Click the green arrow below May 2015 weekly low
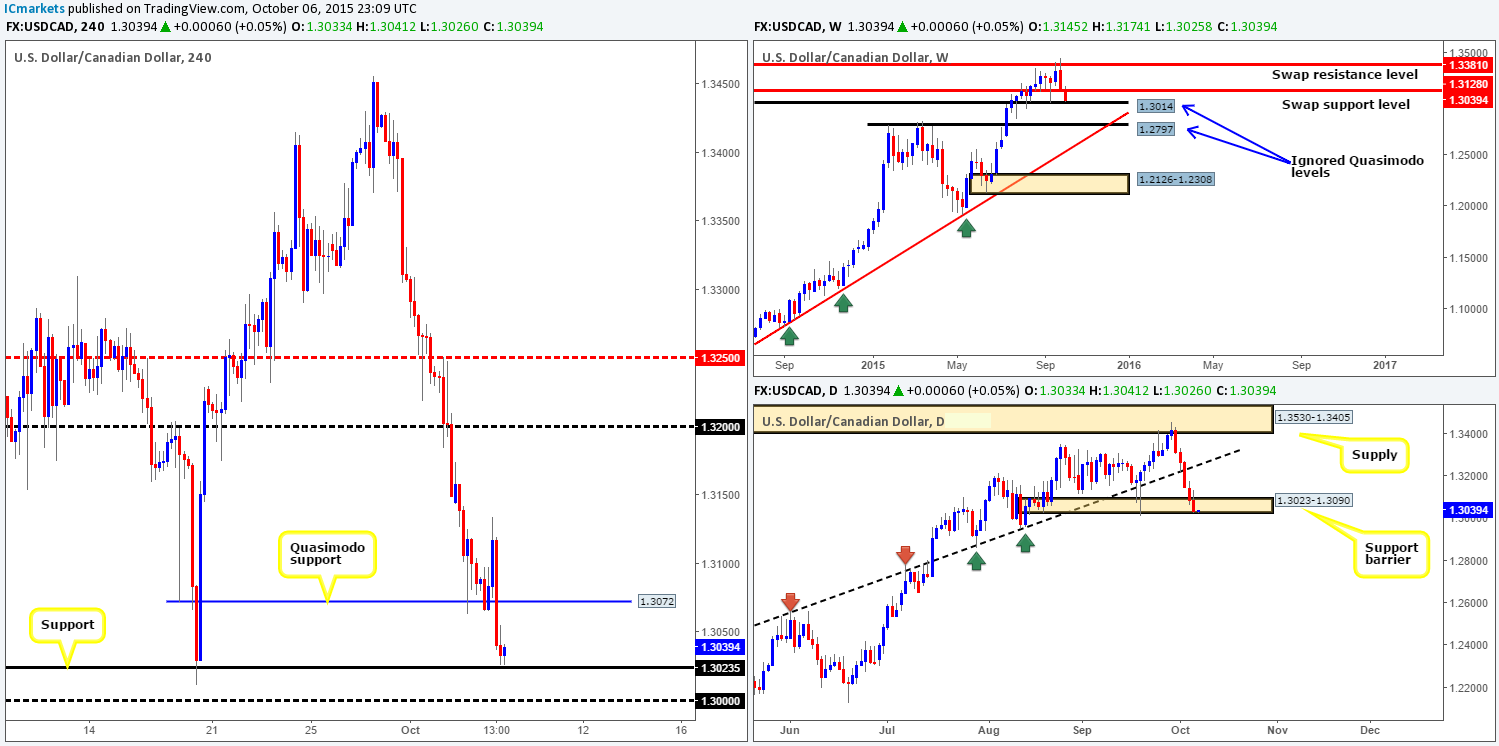Viewport: 1499px width, 746px height. pos(966,228)
